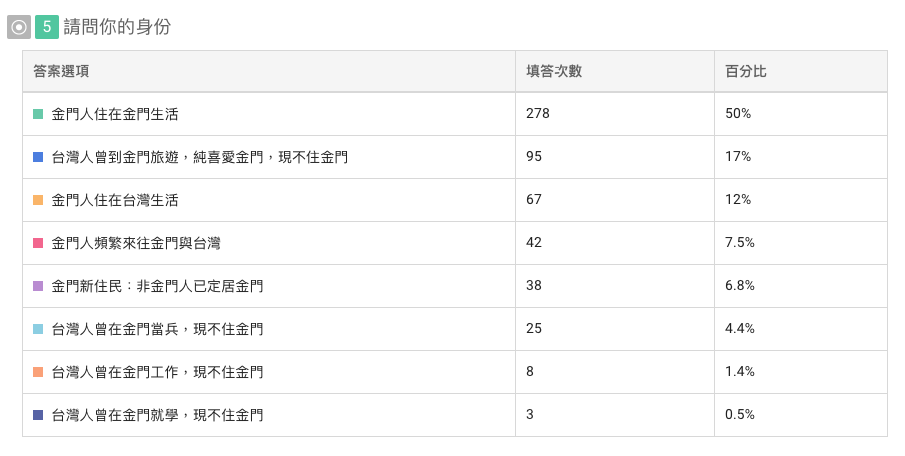Click the salmon swatch for 台灣人曾在金門工作

pos(38,372)
